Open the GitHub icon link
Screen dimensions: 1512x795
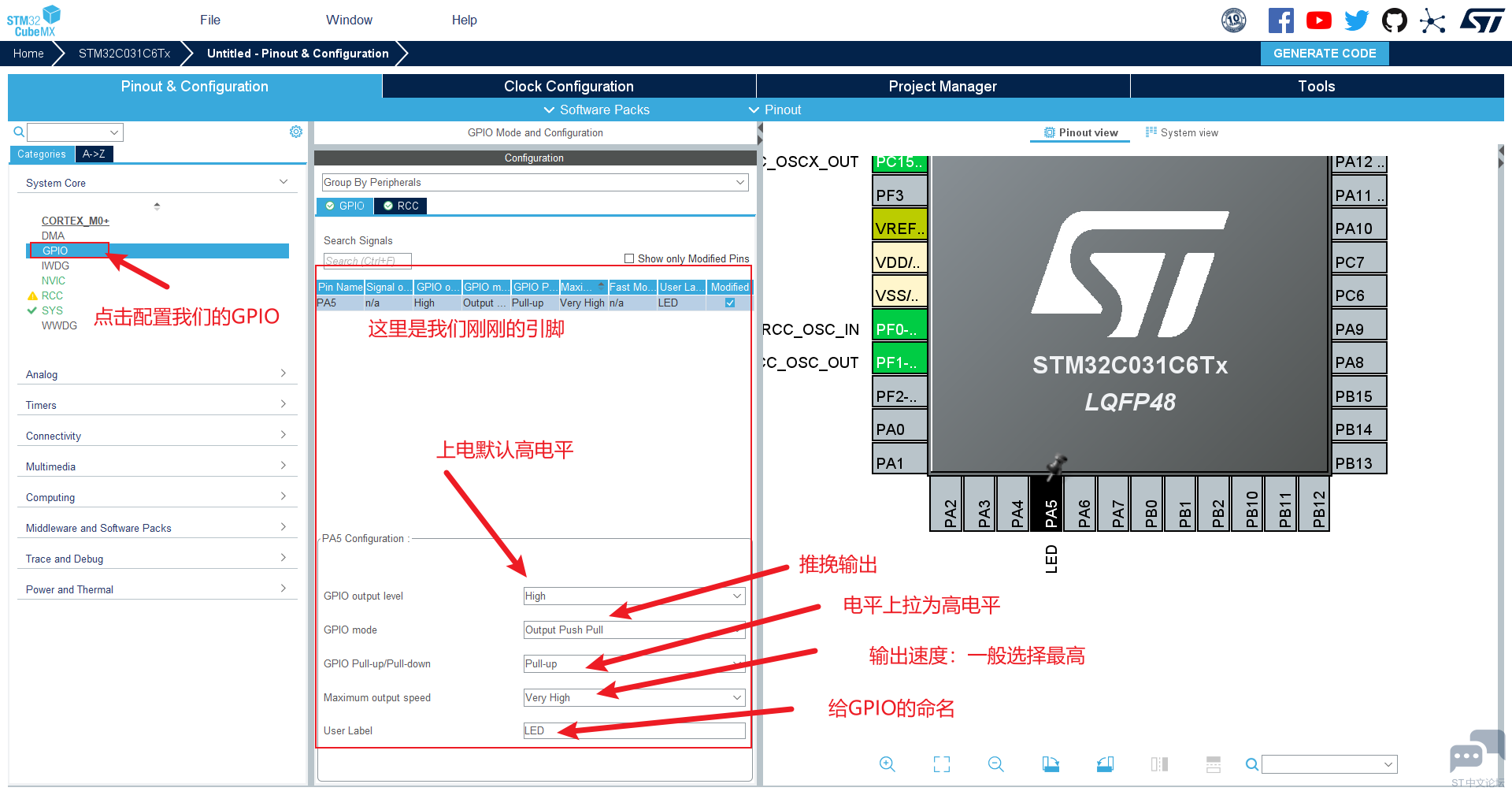(1395, 20)
